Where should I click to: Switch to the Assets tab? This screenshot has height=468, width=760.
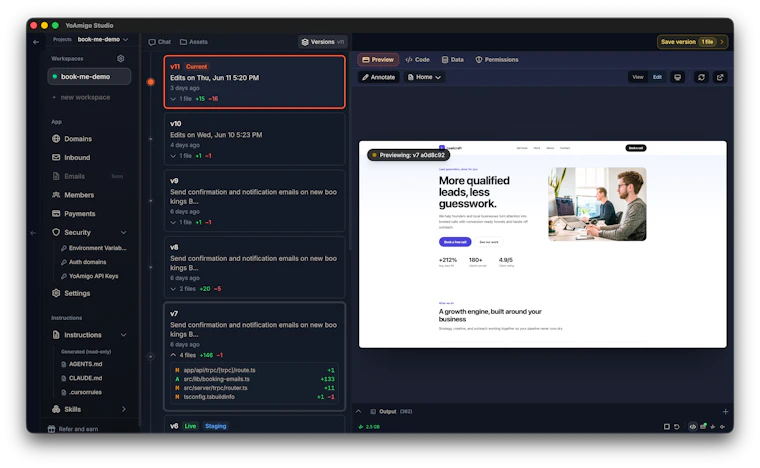pos(193,42)
